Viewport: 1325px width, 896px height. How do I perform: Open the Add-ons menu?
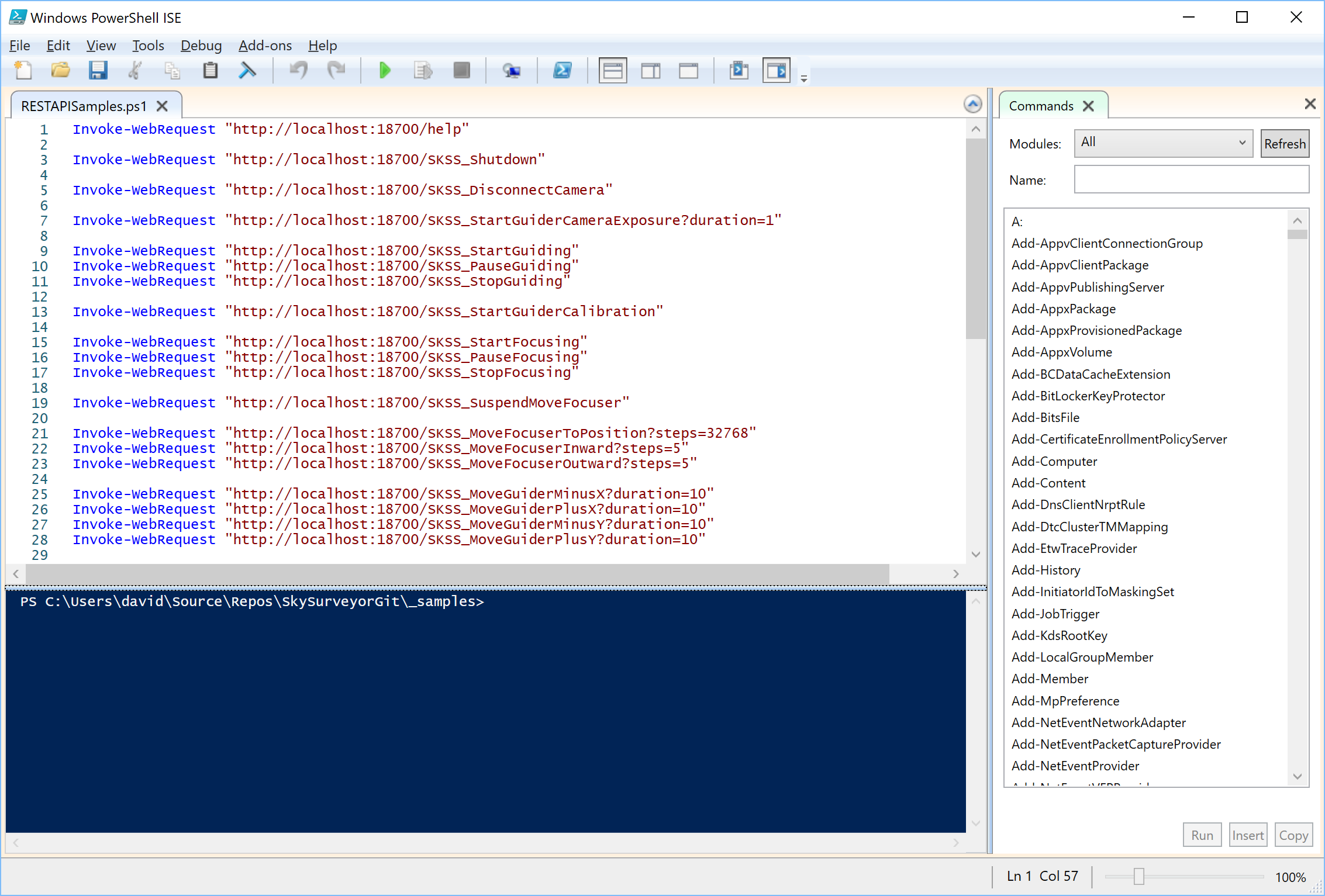coord(265,46)
